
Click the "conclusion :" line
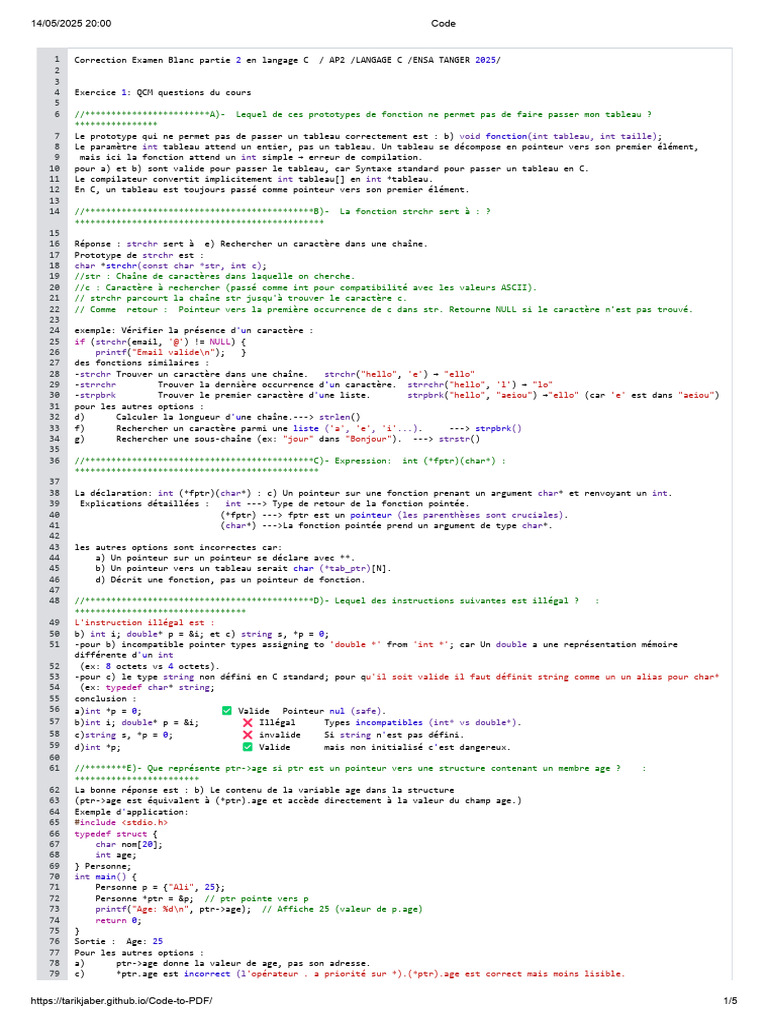click(106, 699)
